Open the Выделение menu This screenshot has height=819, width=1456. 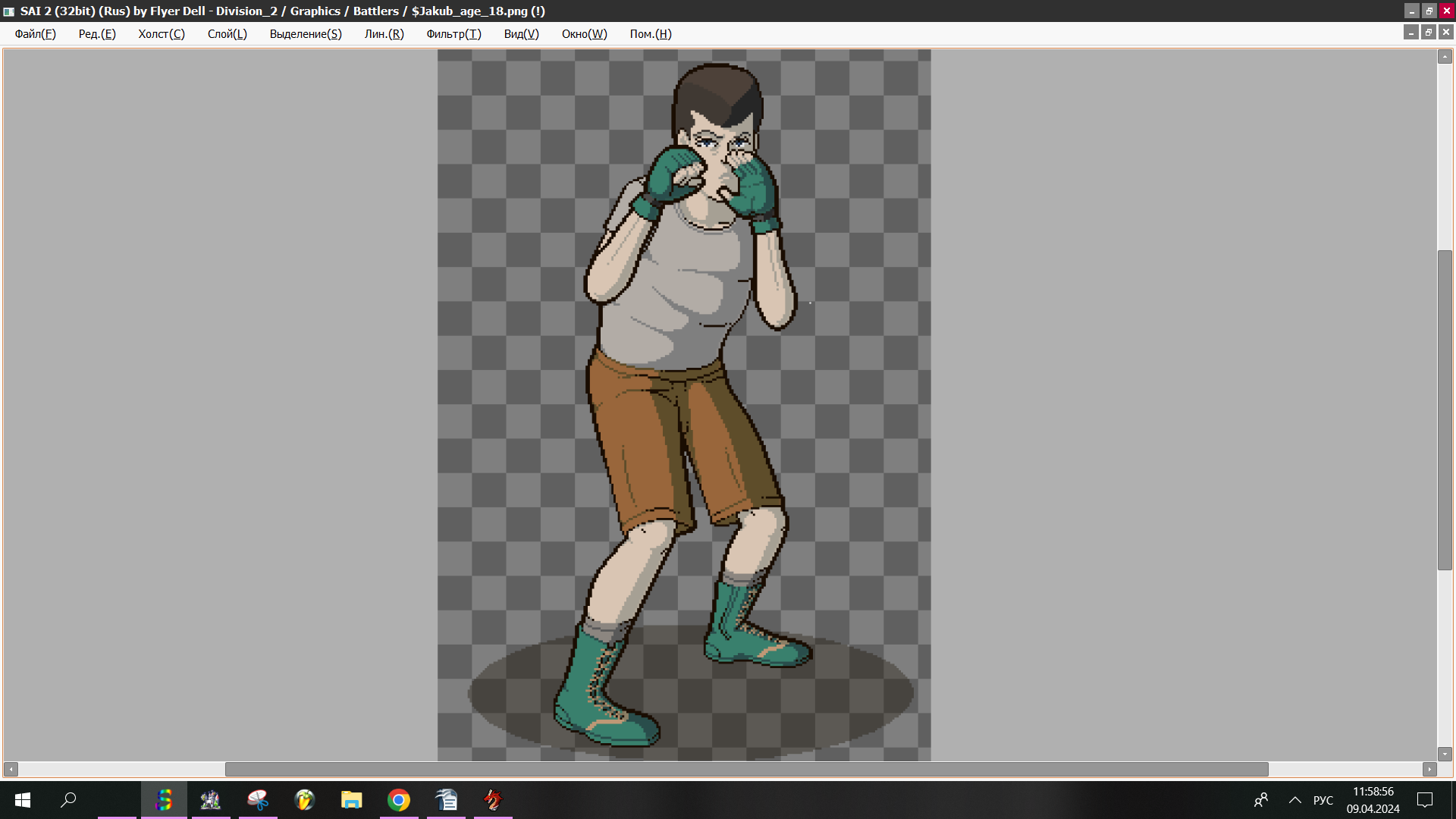306,34
